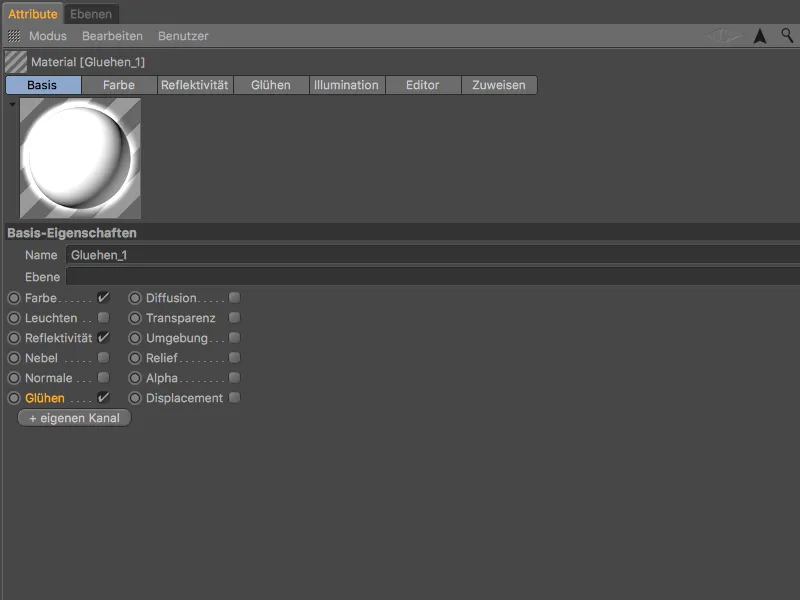This screenshot has height=600, width=800.
Task: Click the magnifying glass search icon
Action: tap(787, 35)
